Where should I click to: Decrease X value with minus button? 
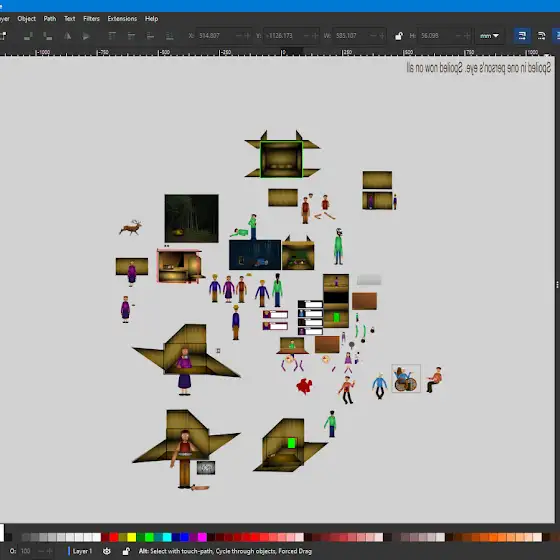tap(239, 36)
